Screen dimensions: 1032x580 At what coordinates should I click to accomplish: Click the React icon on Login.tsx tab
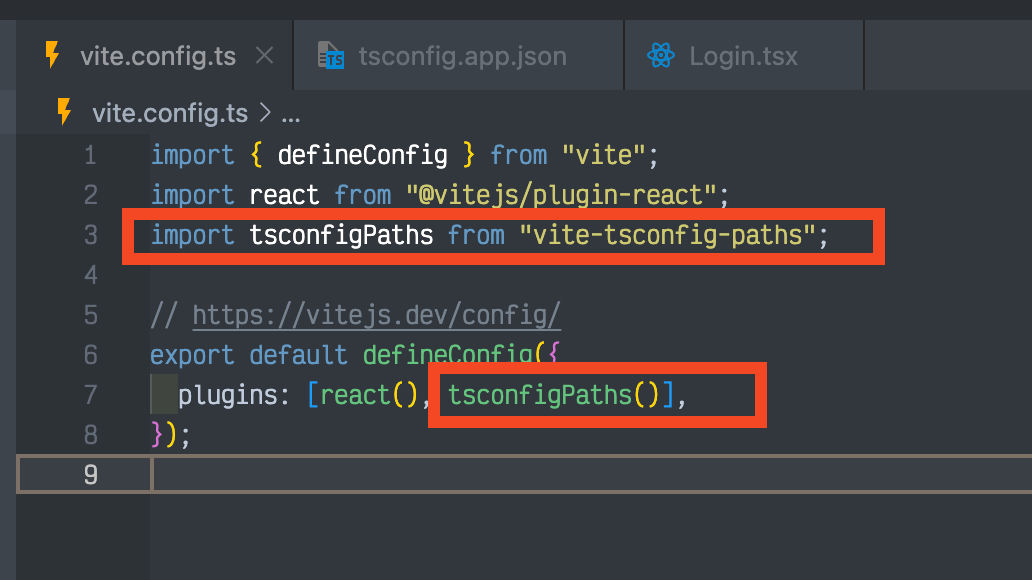[x=661, y=55]
